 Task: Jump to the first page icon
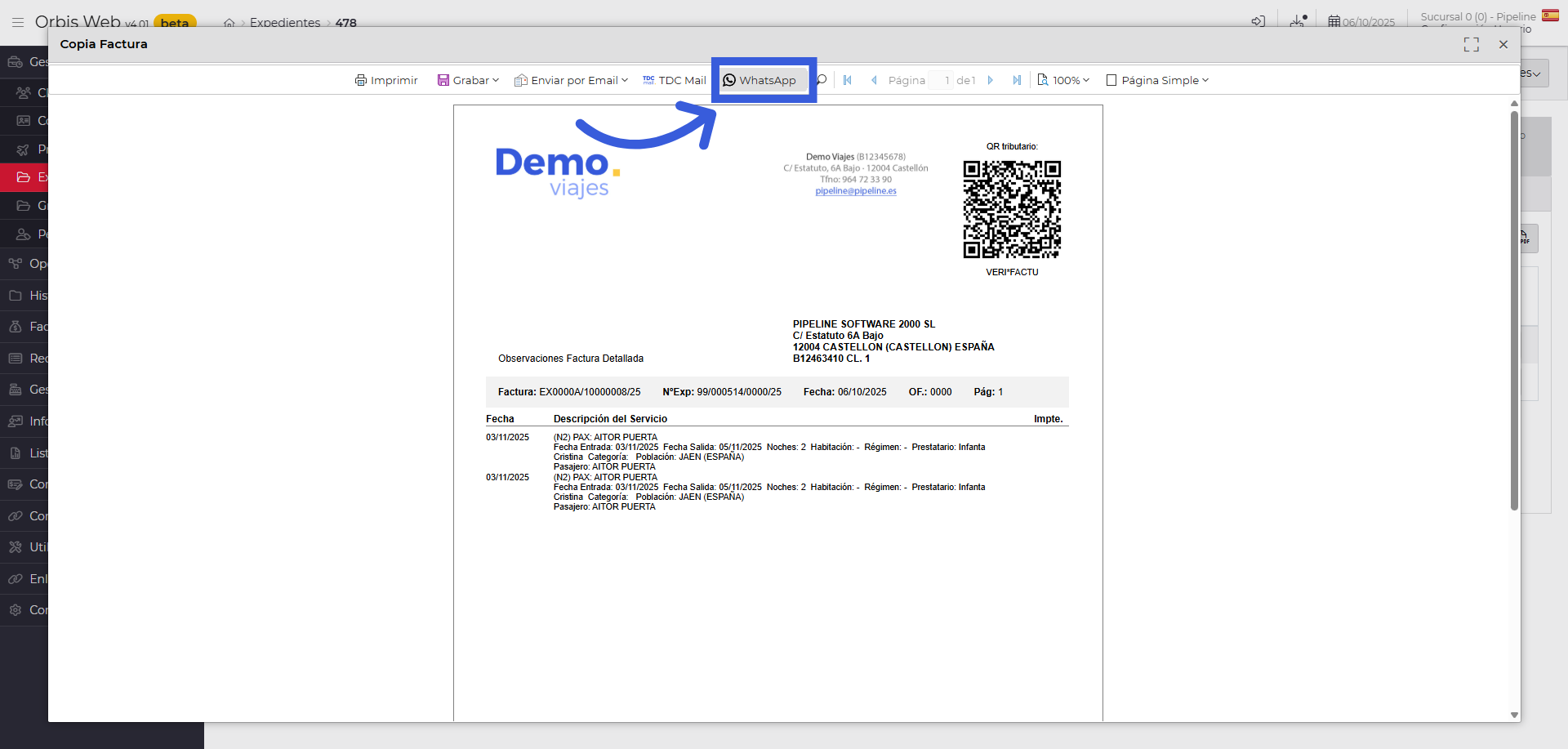[847, 80]
